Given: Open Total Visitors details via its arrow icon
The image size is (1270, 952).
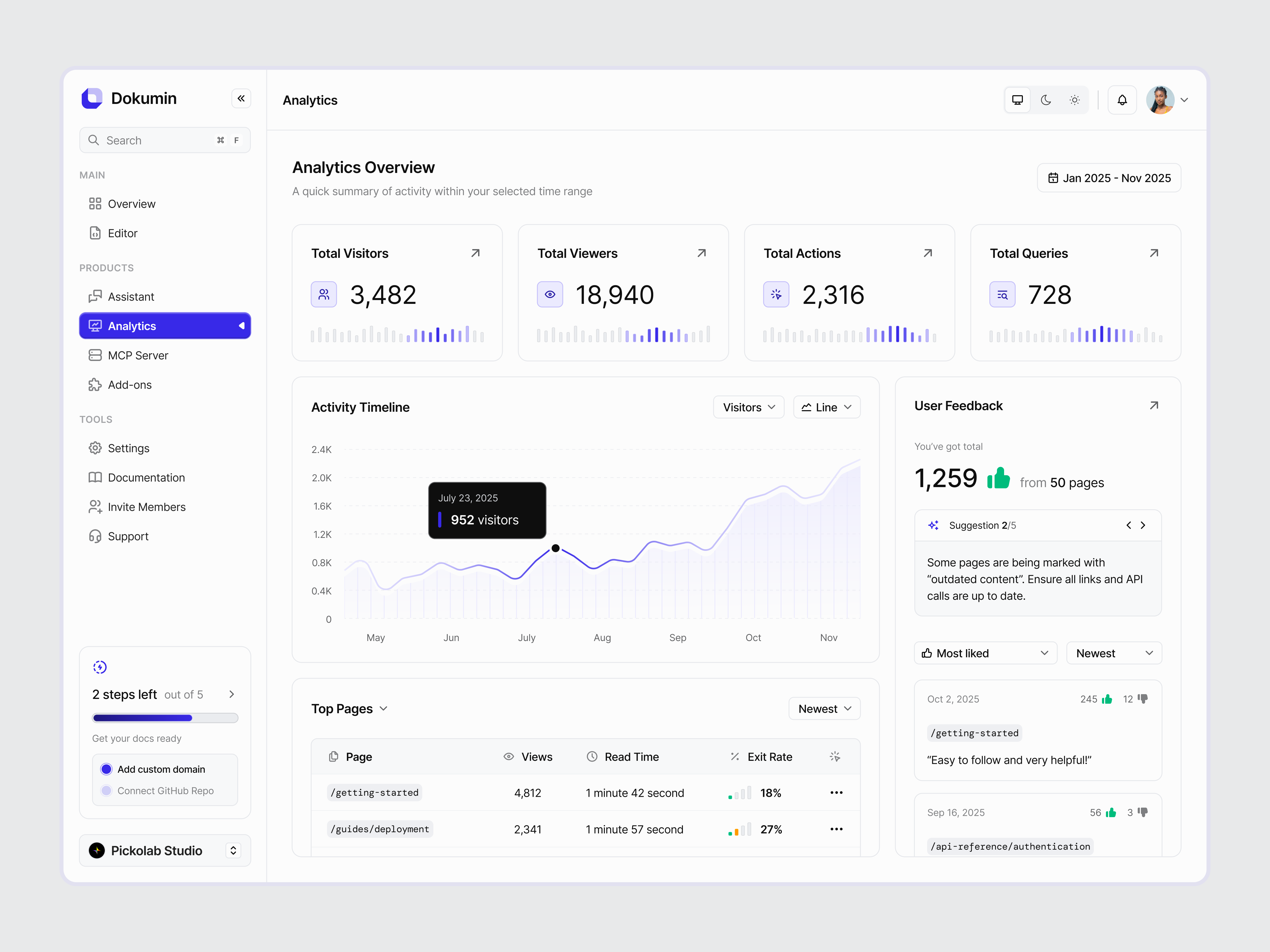Looking at the screenshot, I should tap(475, 253).
